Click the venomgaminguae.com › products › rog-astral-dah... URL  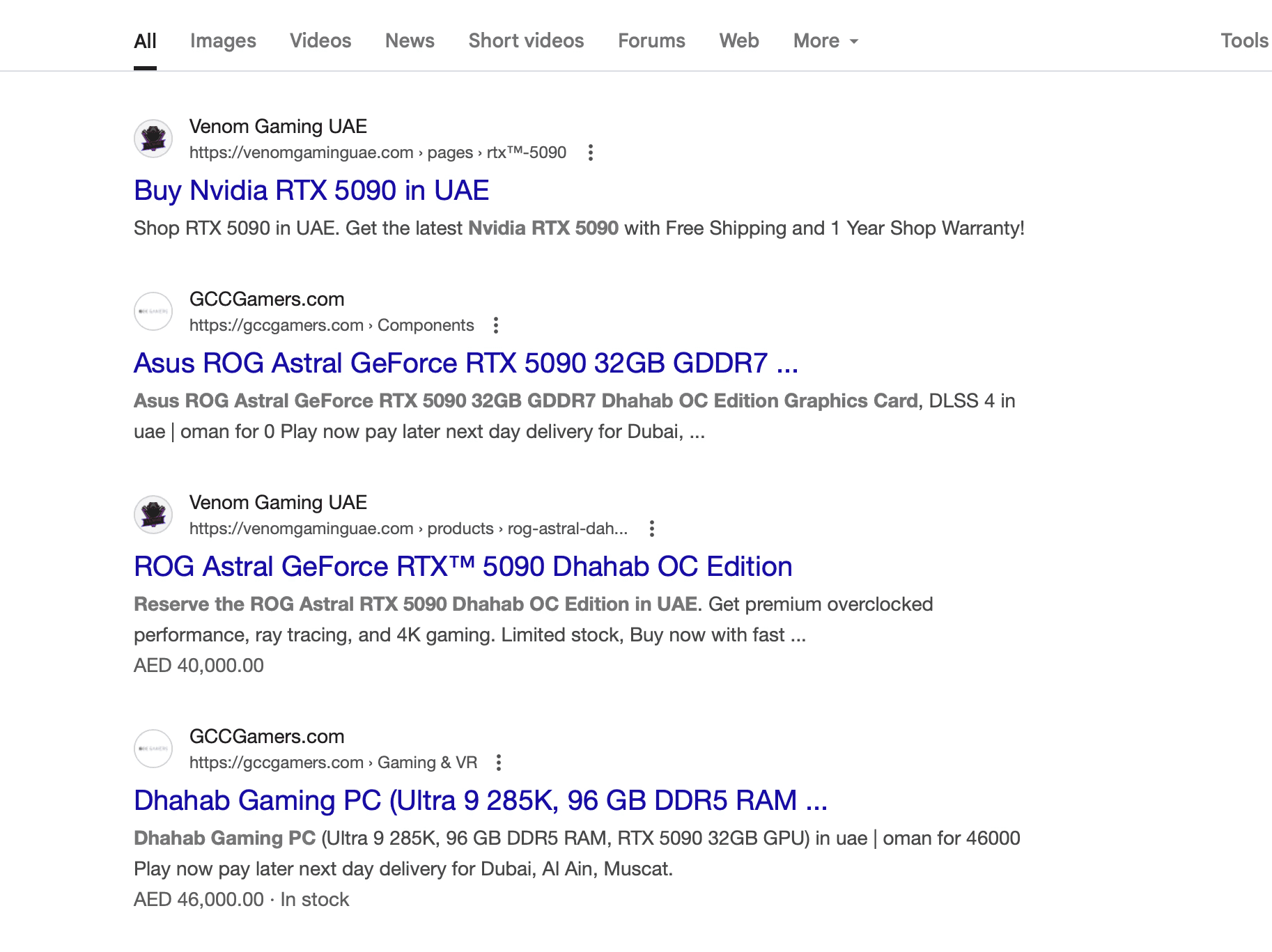click(408, 529)
